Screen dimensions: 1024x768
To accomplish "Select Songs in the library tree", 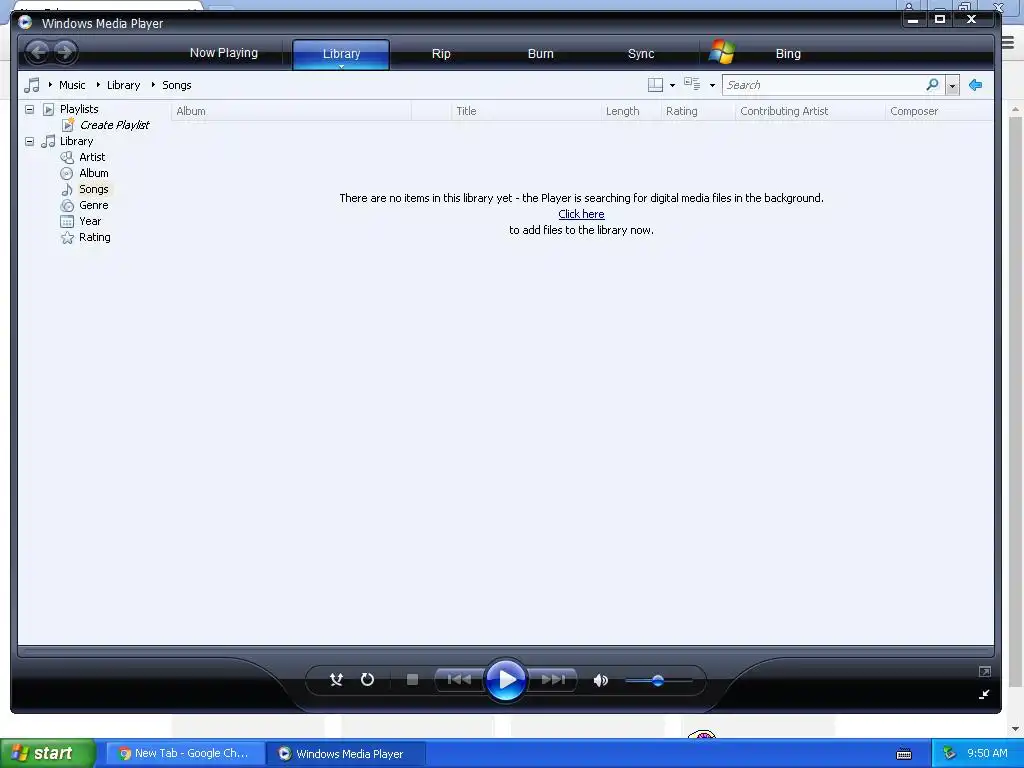I will pyautogui.click(x=93, y=189).
